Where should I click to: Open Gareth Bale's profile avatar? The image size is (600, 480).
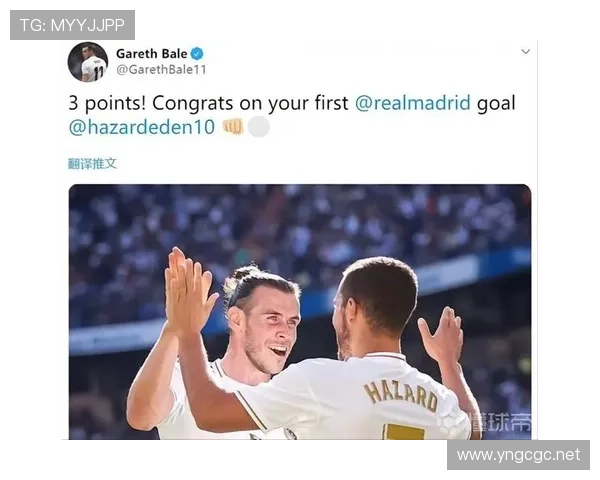[x=88, y=62]
